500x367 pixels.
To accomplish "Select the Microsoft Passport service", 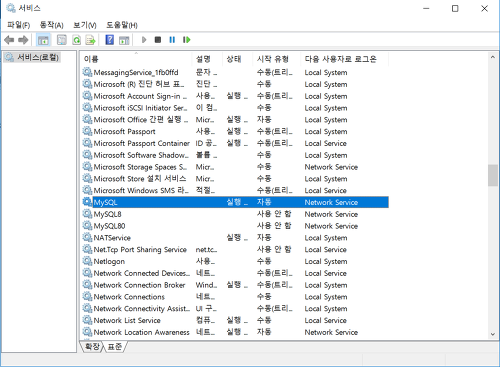I will [x=235, y=131].
